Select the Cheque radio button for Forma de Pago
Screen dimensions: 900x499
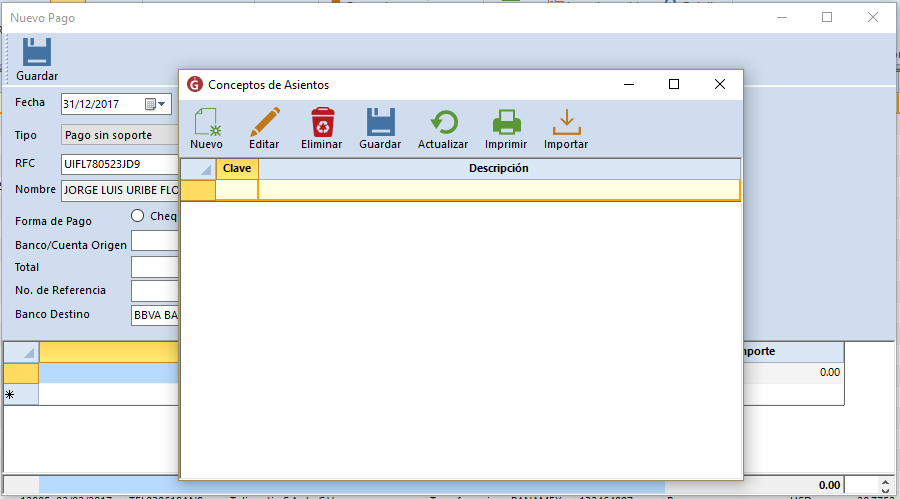pos(138,216)
